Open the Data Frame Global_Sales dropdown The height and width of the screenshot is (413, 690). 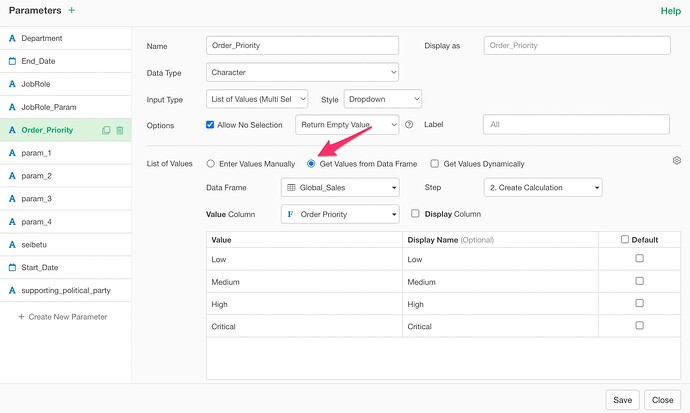[x=340, y=187]
